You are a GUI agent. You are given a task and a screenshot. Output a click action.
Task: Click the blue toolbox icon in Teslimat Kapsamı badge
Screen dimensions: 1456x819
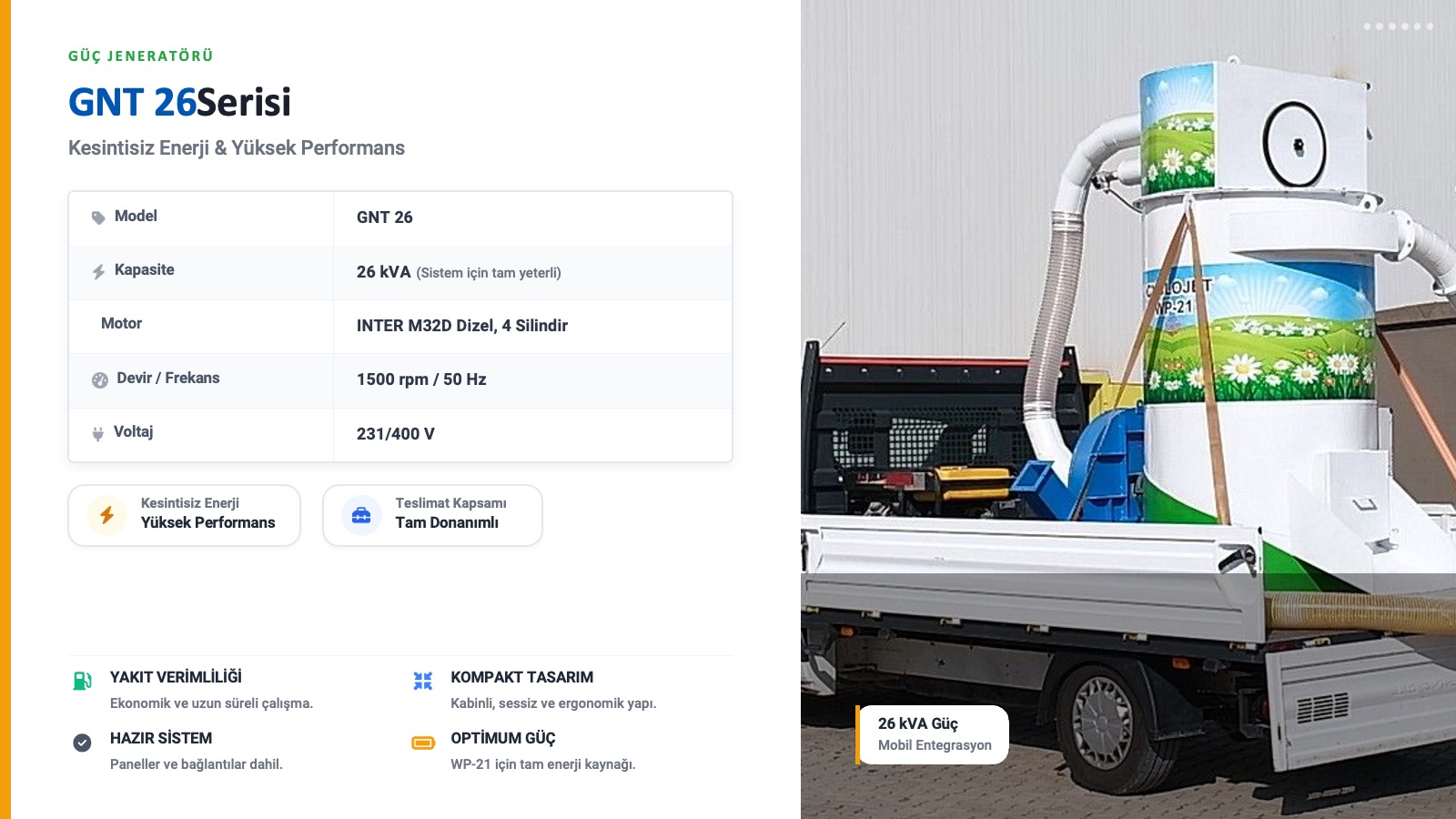(x=361, y=515)
